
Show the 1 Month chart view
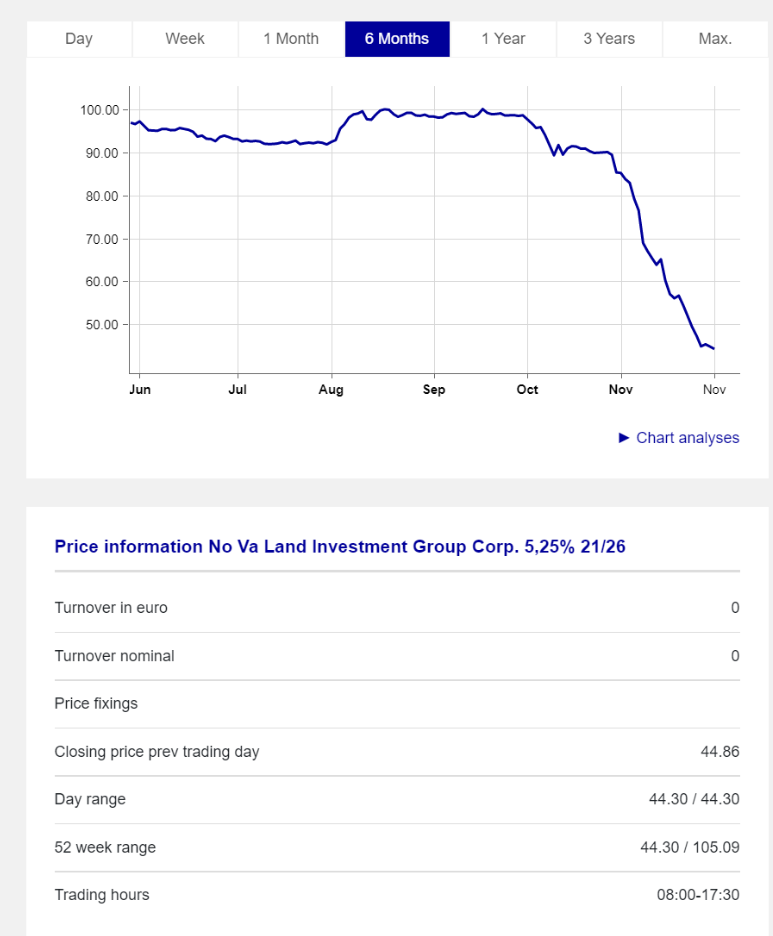(291, 39)
